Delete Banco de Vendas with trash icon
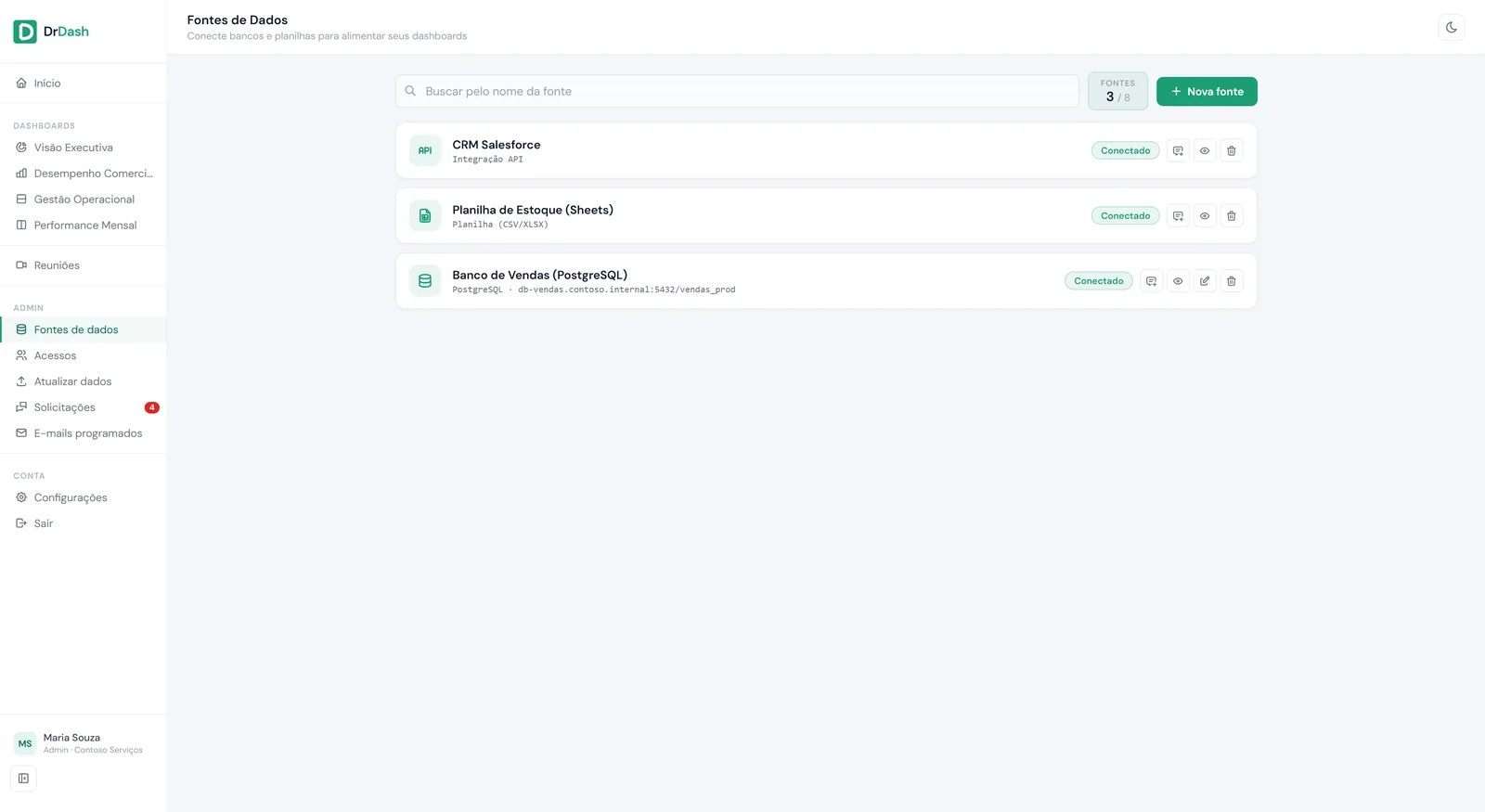Image resolution: width=1485 pixels, height=812 pixels. point(1232,280)
